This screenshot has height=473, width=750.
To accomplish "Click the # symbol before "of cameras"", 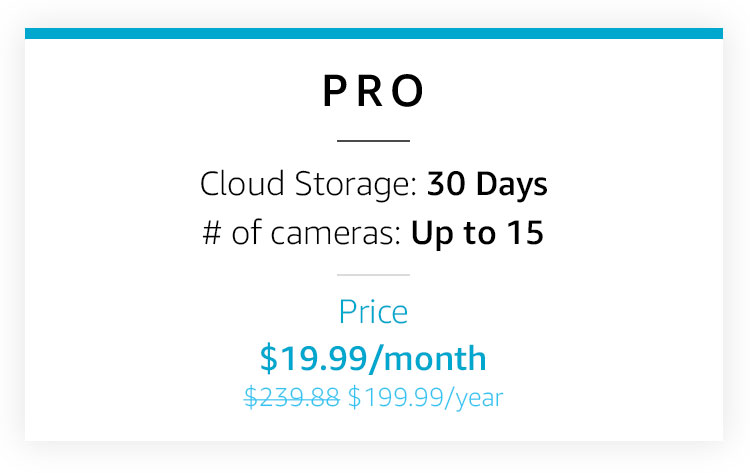I will tap(211, 234).
